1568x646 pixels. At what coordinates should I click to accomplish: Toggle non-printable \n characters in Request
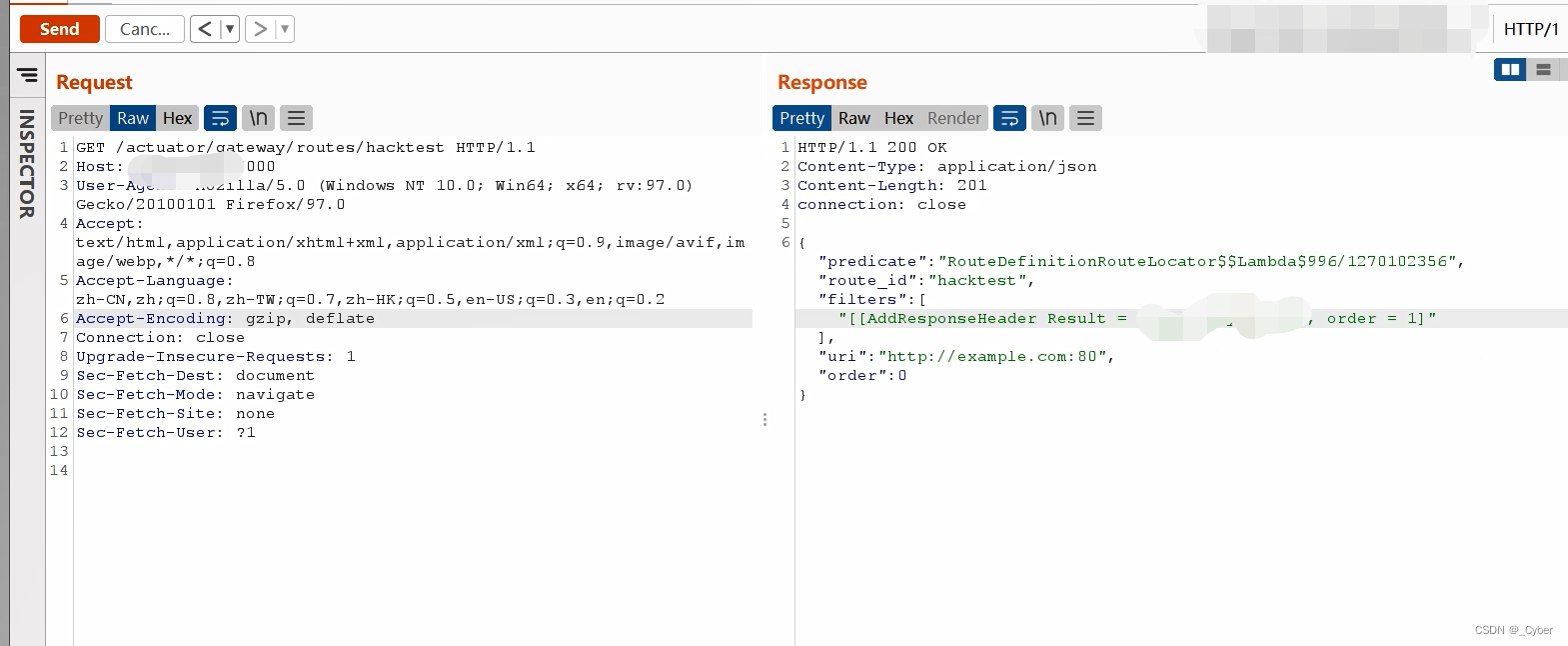(258, 118)
